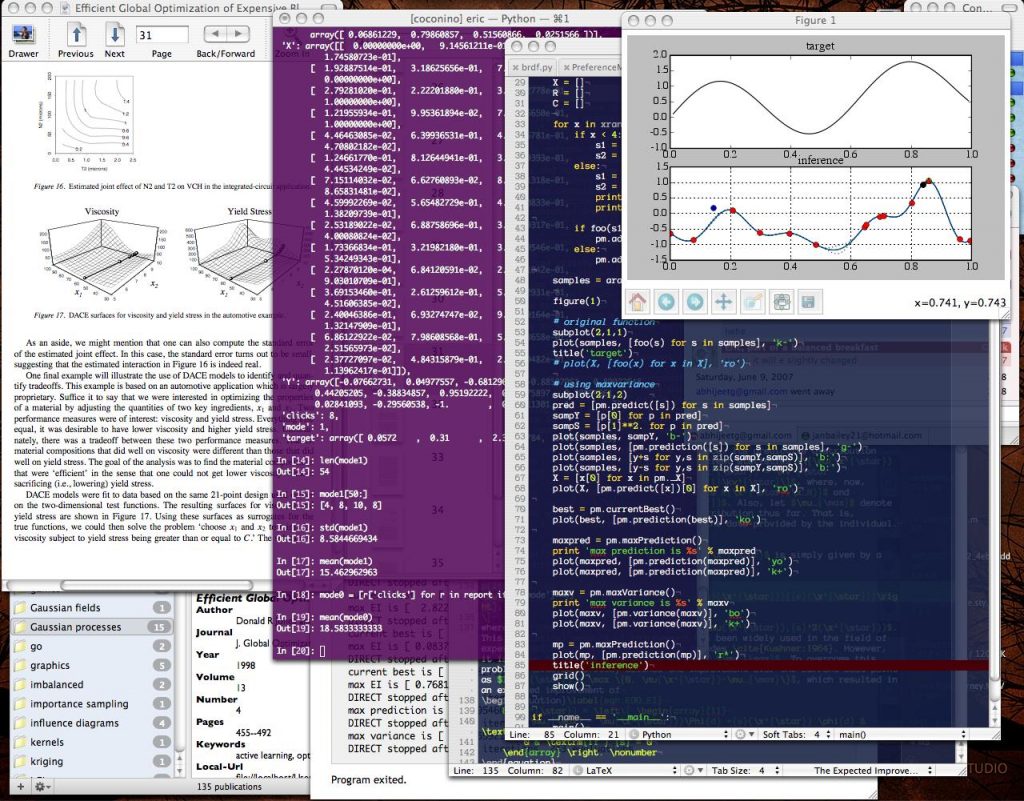Click the scroll down arrow in BibDesk group list

tap(180, 772)
